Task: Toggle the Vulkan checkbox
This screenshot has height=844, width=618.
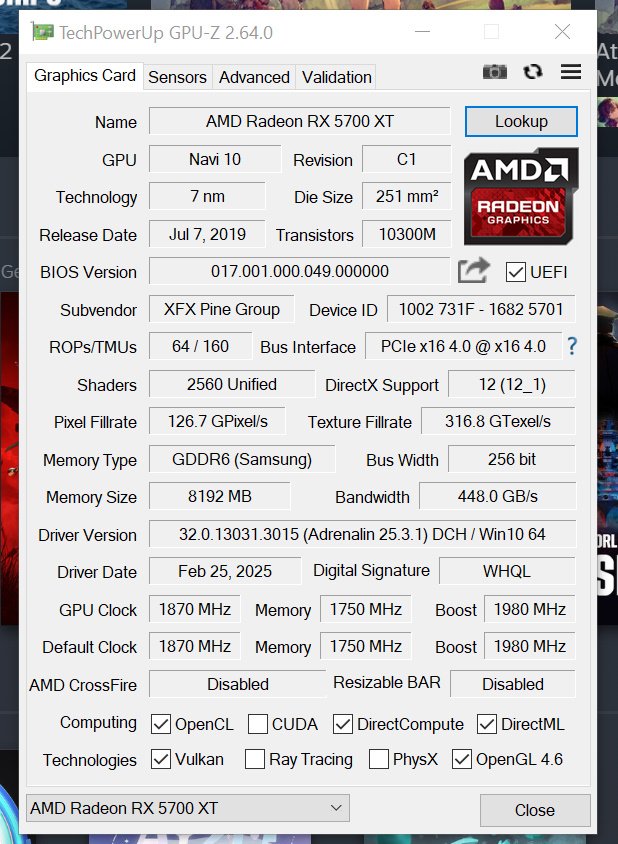Action: pos(160,759)
